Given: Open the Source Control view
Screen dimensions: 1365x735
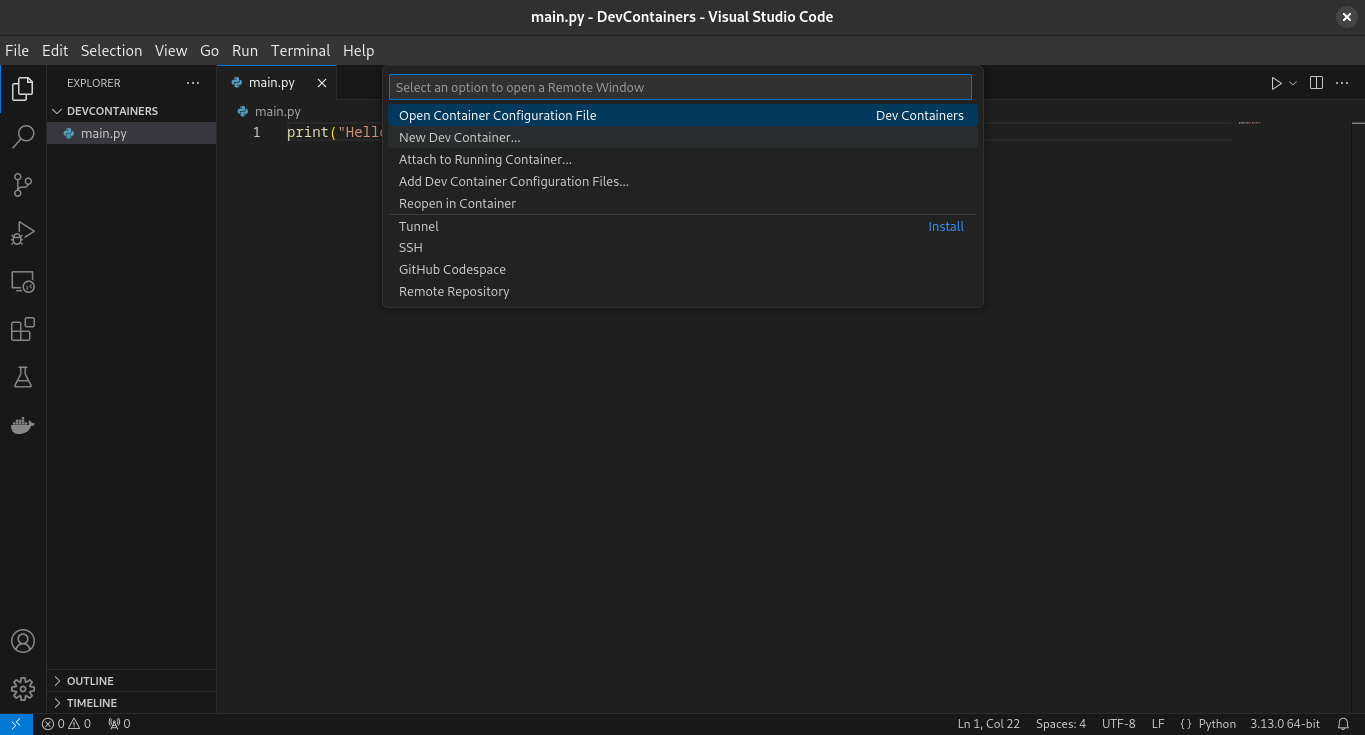Looking at the screenshot, I should click(x=22, y=185).
